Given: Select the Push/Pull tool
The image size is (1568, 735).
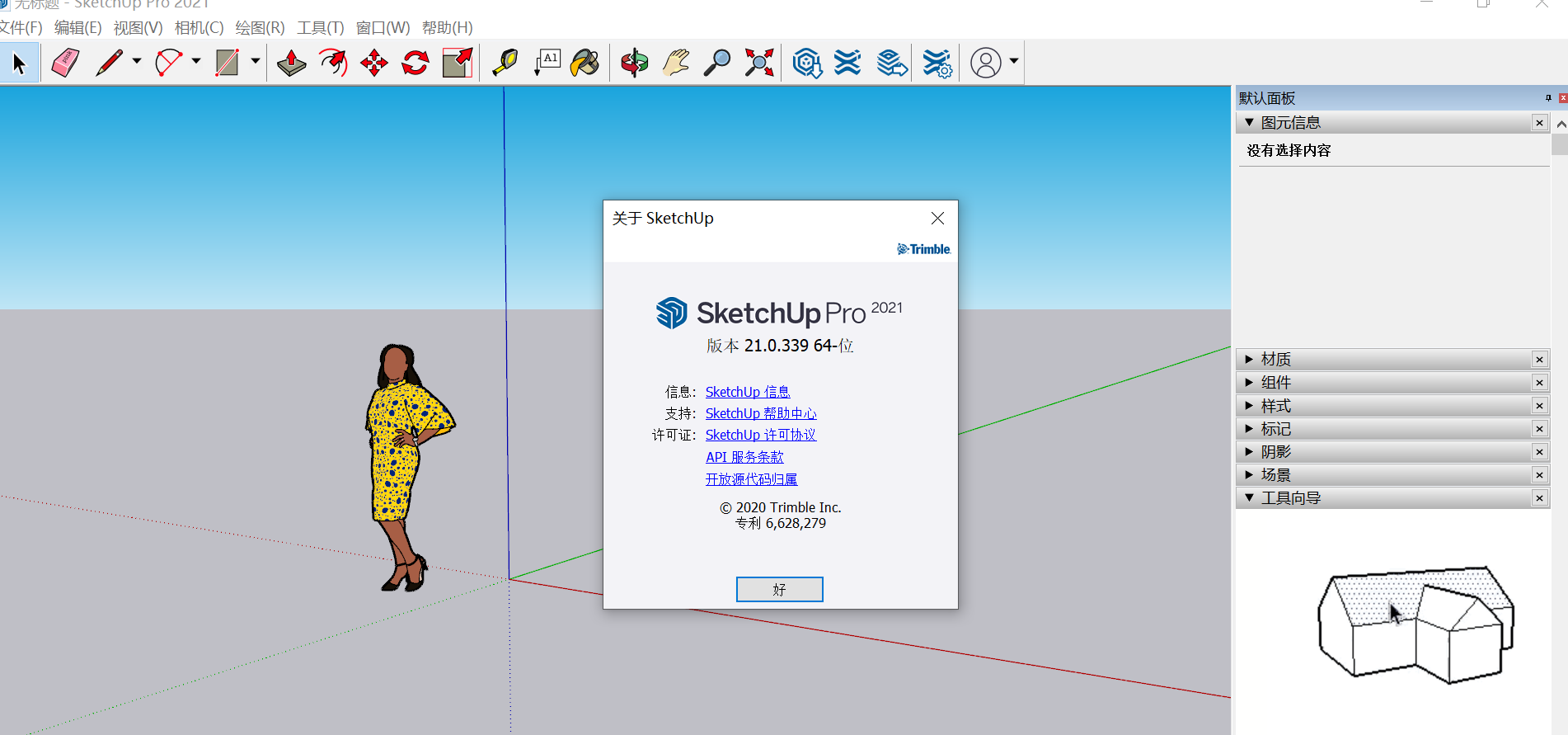Looking at the screenshot, I should (291, 63).
